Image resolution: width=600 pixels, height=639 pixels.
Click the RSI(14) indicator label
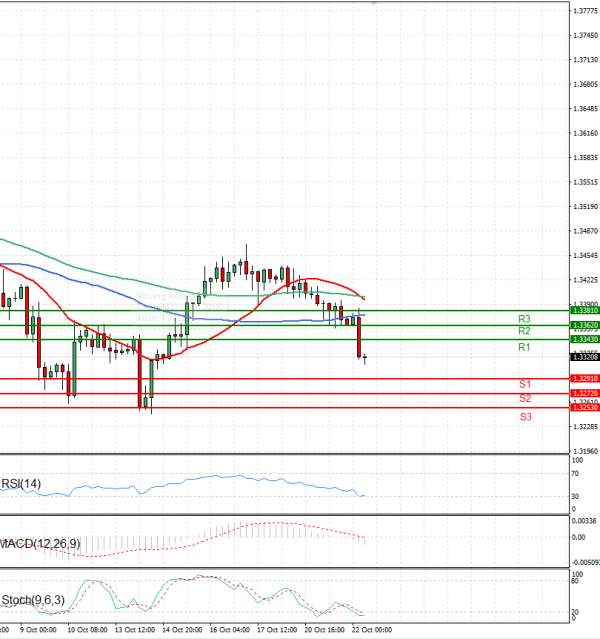pyautogui.click(x=22, y=485)
